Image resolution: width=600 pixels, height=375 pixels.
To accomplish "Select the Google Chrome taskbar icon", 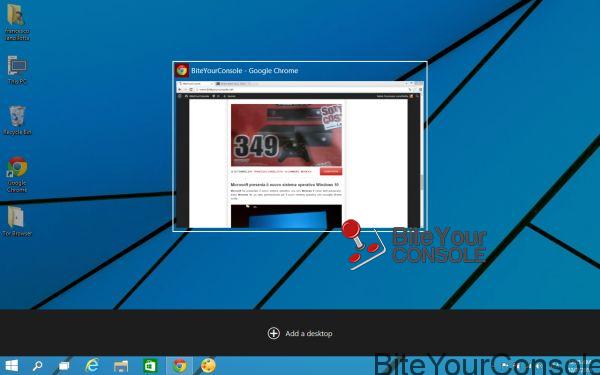I will [179, 366].
